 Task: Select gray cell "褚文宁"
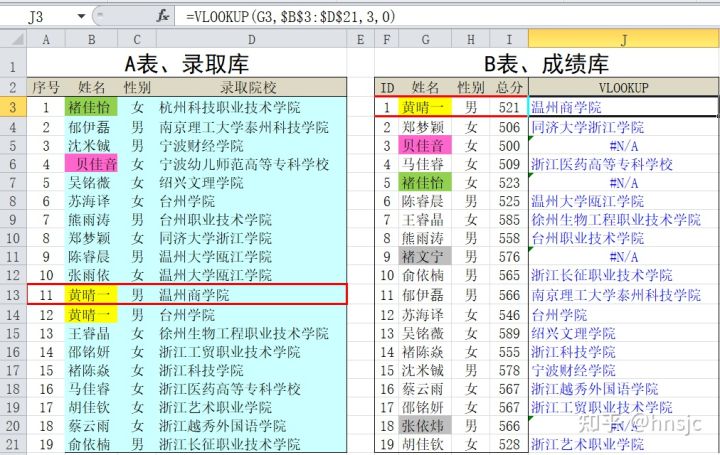tap(425, 257)
